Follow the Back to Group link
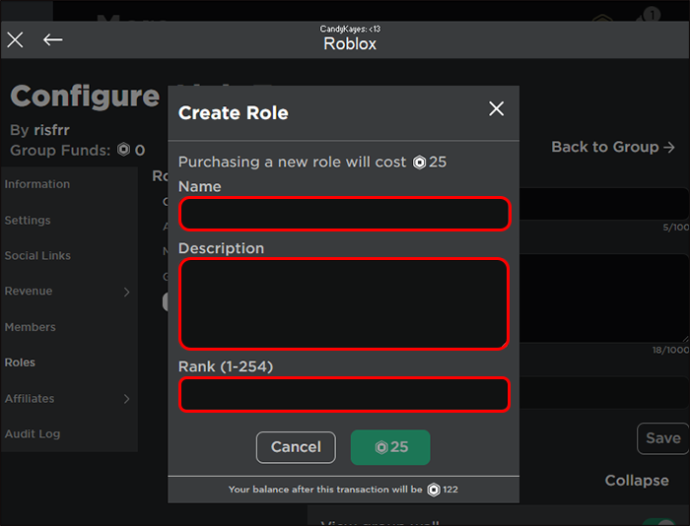The height and width of the screenshot is (526, 690). (613, 147)
